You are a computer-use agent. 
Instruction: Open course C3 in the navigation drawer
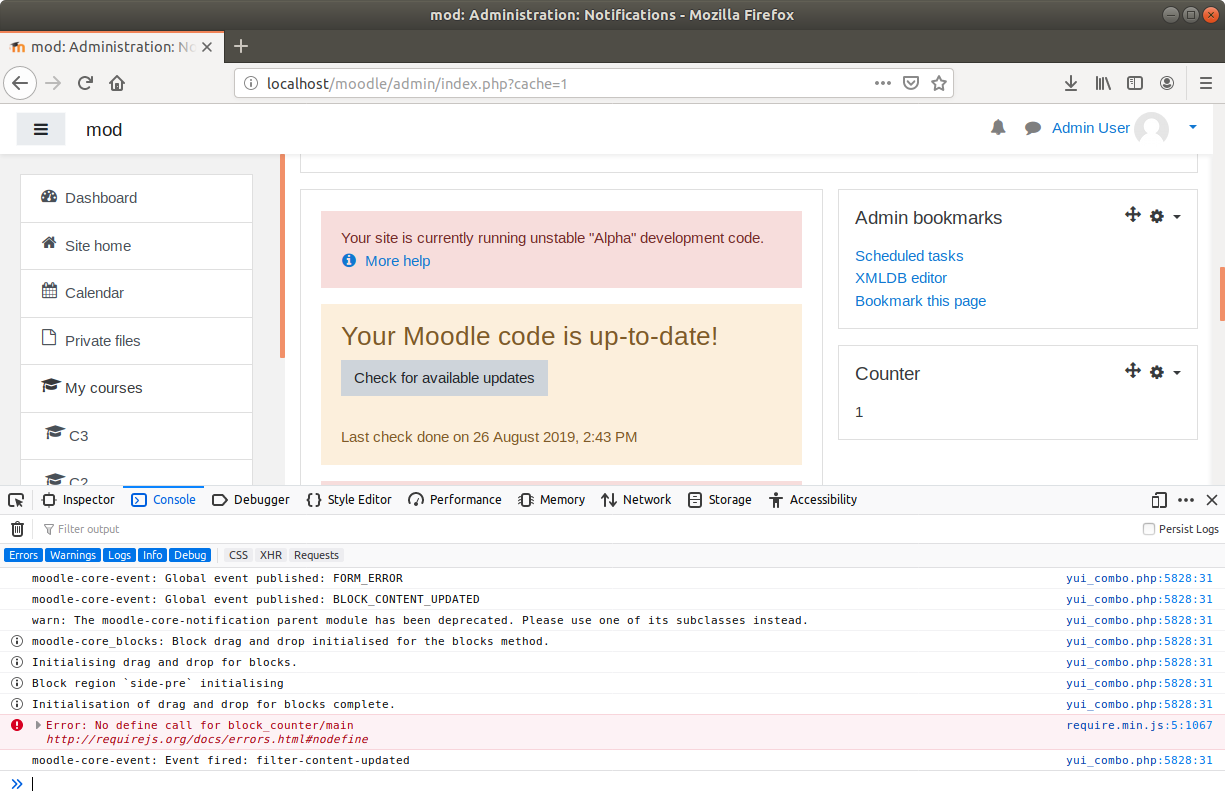136,436
